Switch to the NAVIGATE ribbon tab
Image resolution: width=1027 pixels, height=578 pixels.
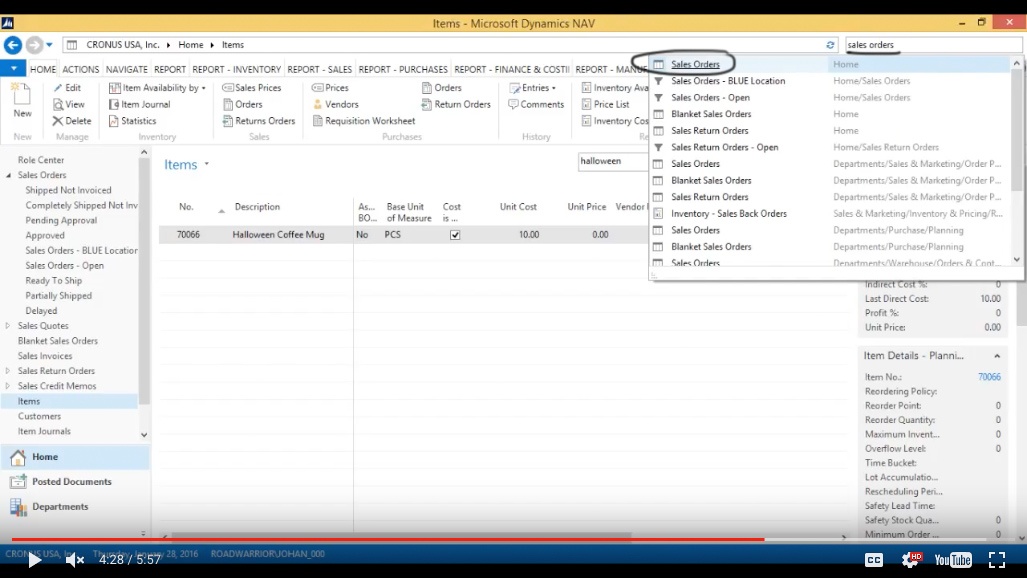[x=126, y=69]
